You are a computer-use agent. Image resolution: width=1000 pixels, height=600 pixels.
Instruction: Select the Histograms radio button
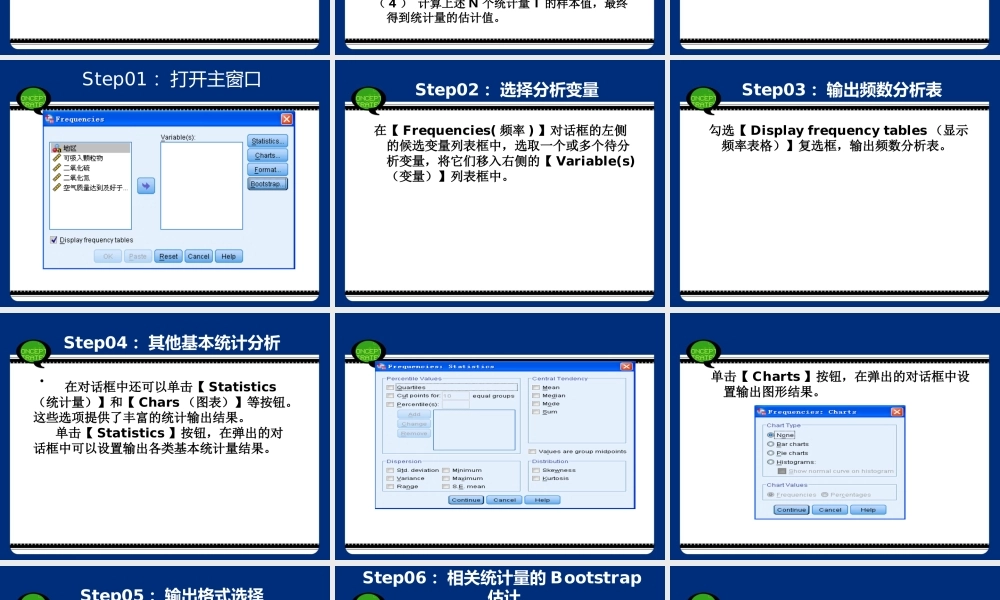770,462
